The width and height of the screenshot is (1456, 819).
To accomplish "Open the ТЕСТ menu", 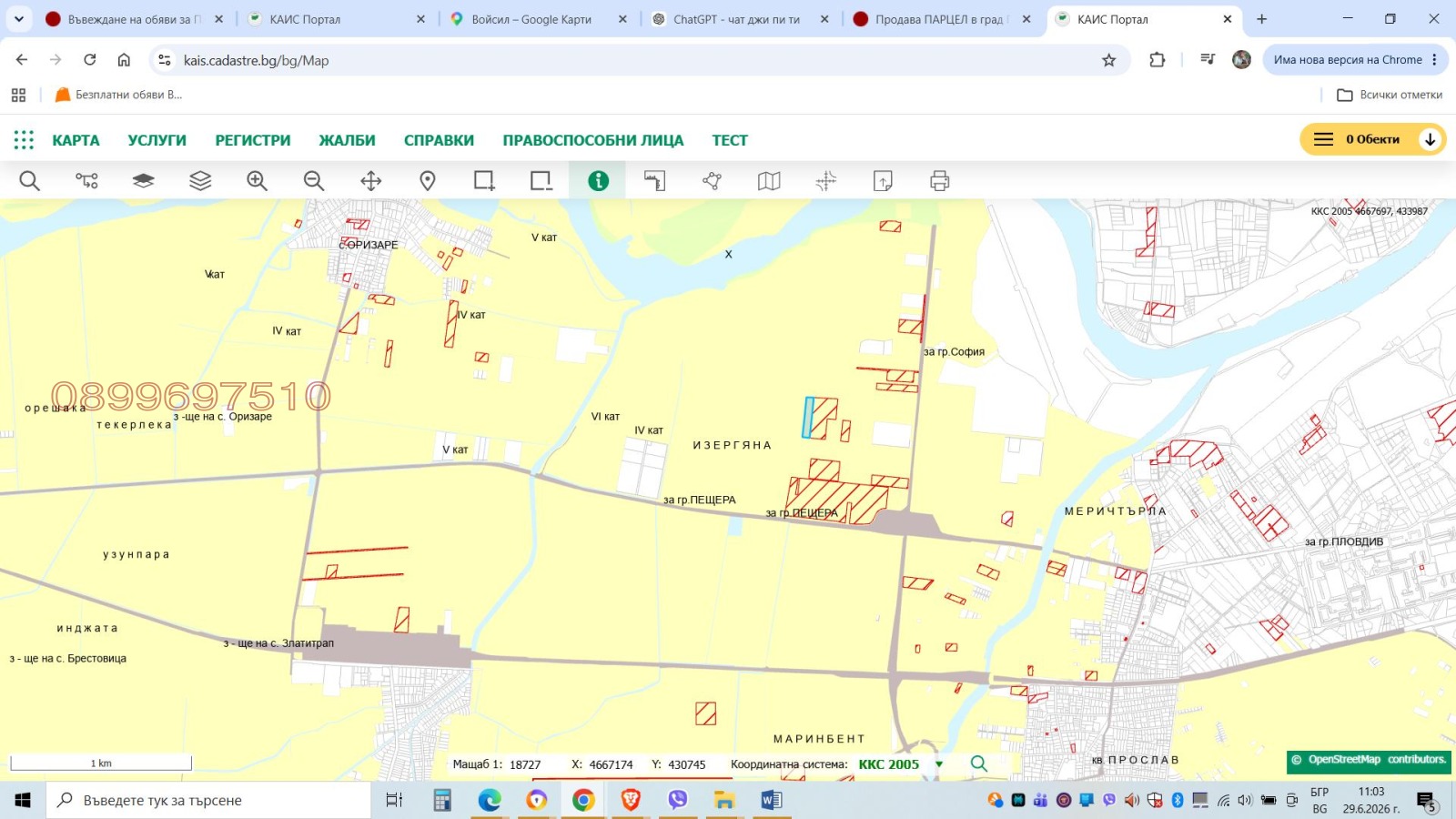I will [x=730, y=140].
